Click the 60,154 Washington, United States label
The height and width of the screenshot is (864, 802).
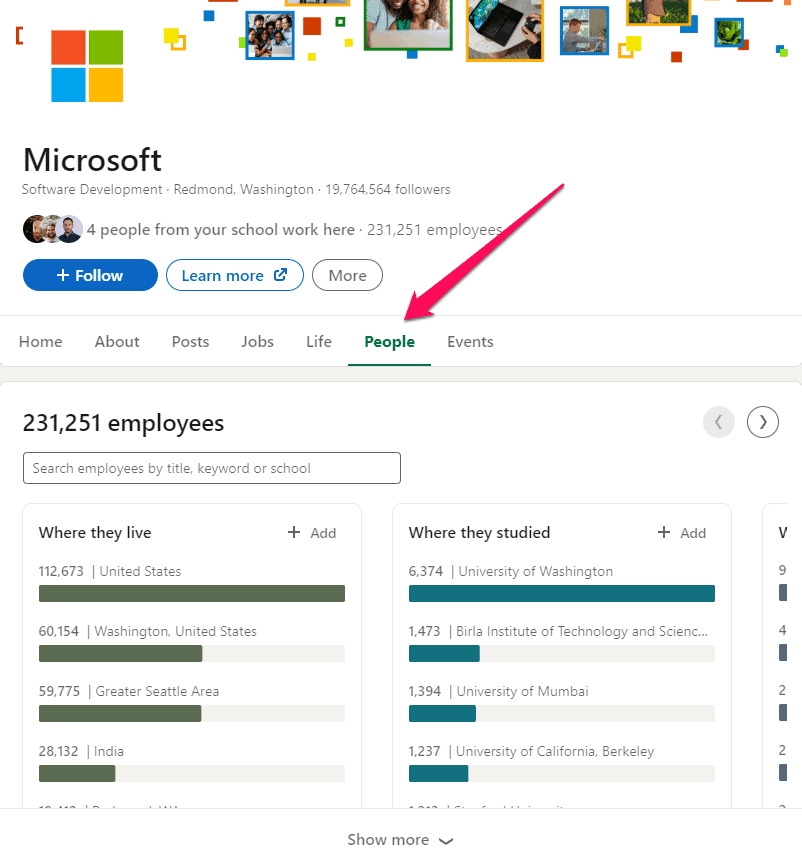click(x=148, y=631)
